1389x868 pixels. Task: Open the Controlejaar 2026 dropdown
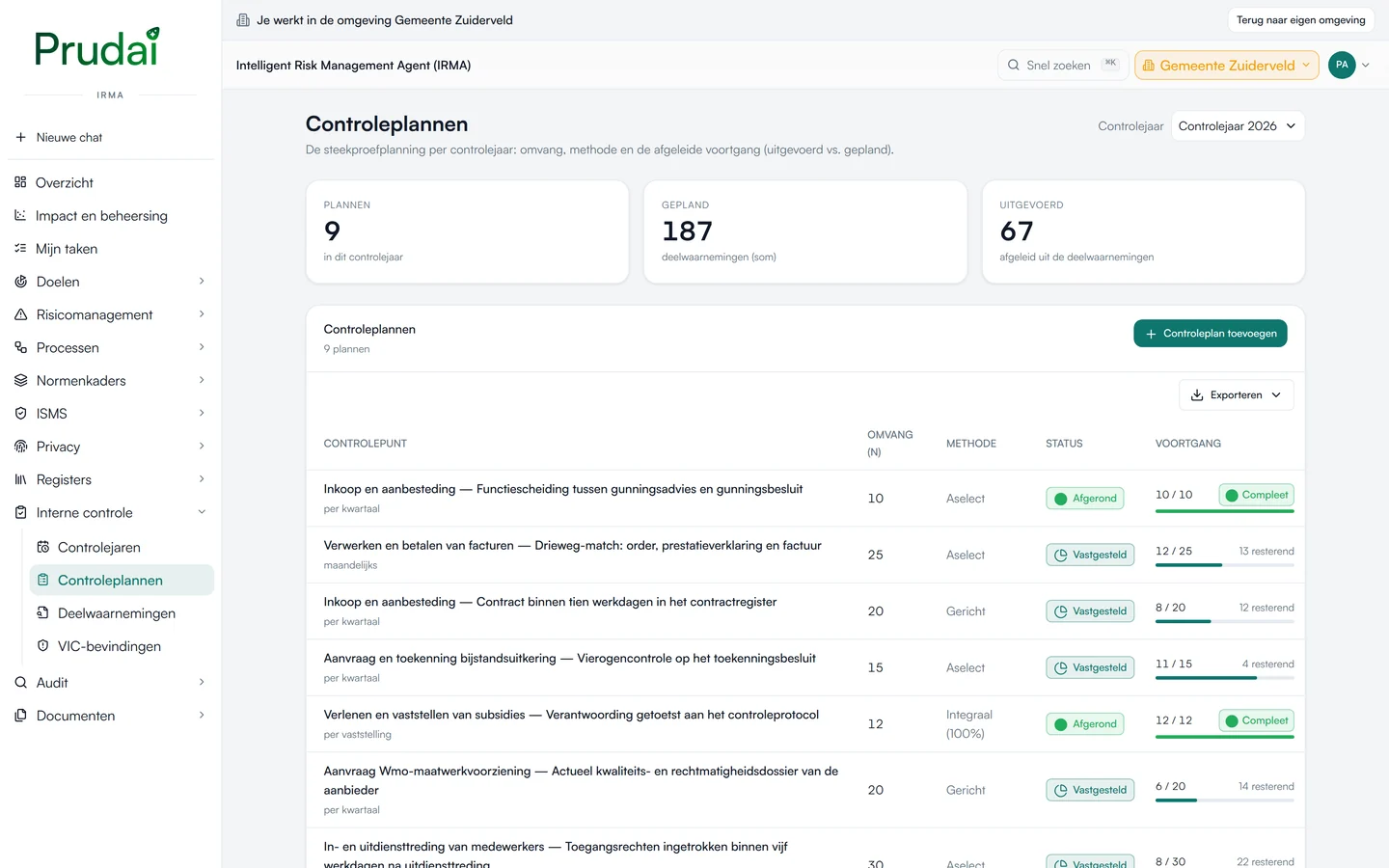pyautogui.click(x=1238, y=126)
